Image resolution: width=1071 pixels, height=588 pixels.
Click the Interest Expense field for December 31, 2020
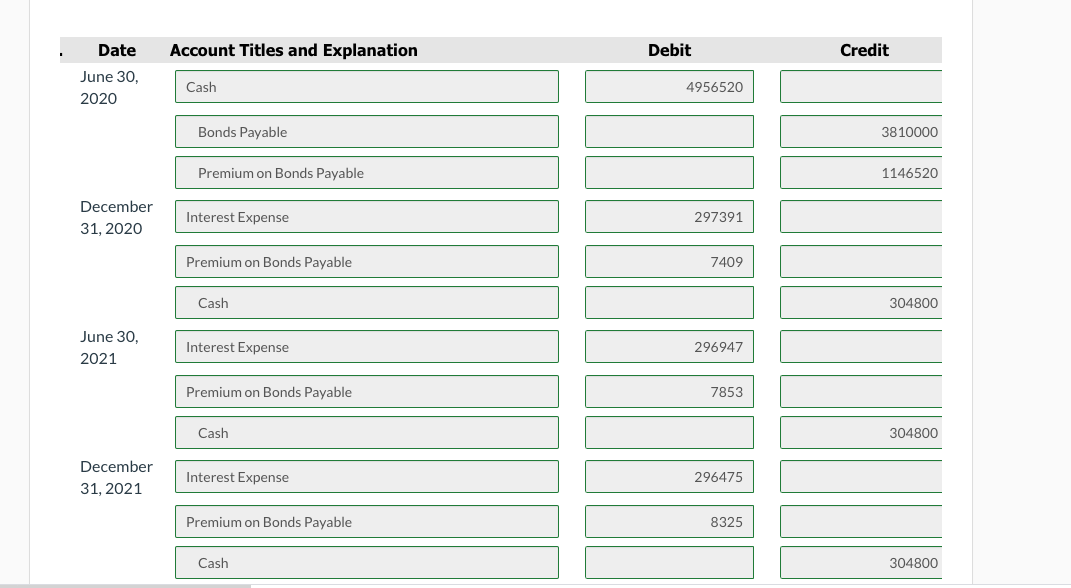pyautogui.click(x=366, y=216)
